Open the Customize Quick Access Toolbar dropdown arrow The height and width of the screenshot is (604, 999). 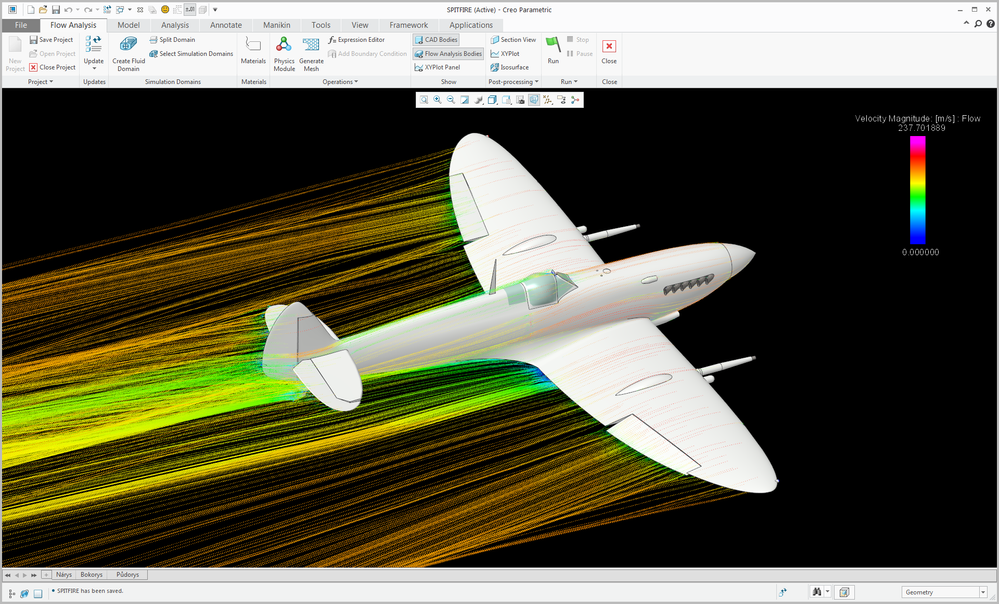215,10
